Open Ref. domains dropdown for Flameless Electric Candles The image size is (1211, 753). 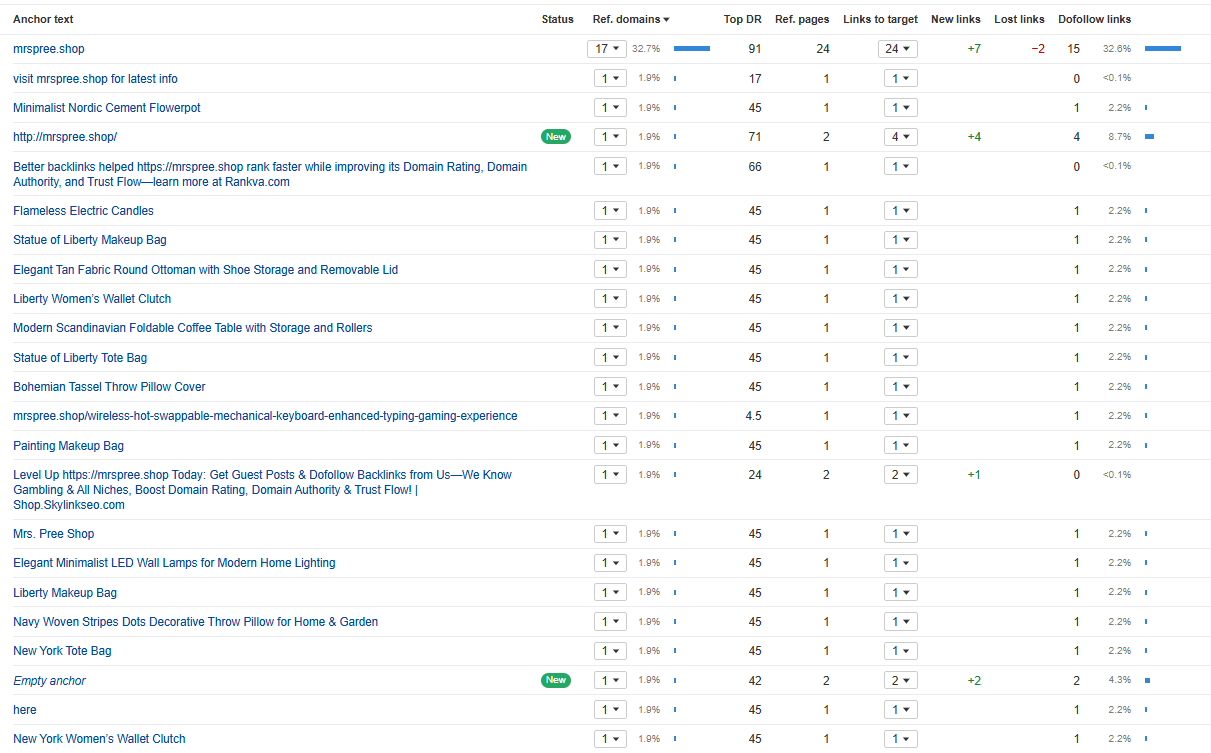point(610,211)
